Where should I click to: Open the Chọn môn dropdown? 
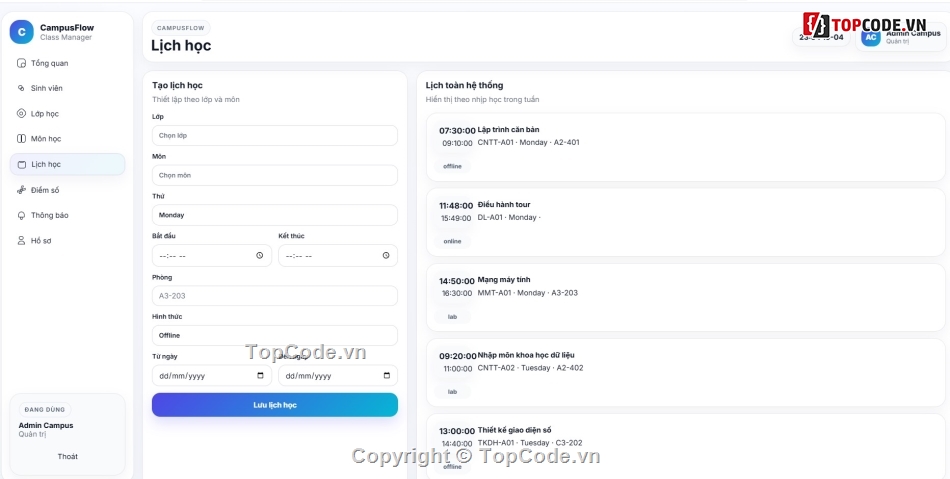pyautogui.click(x=274, y=175)
